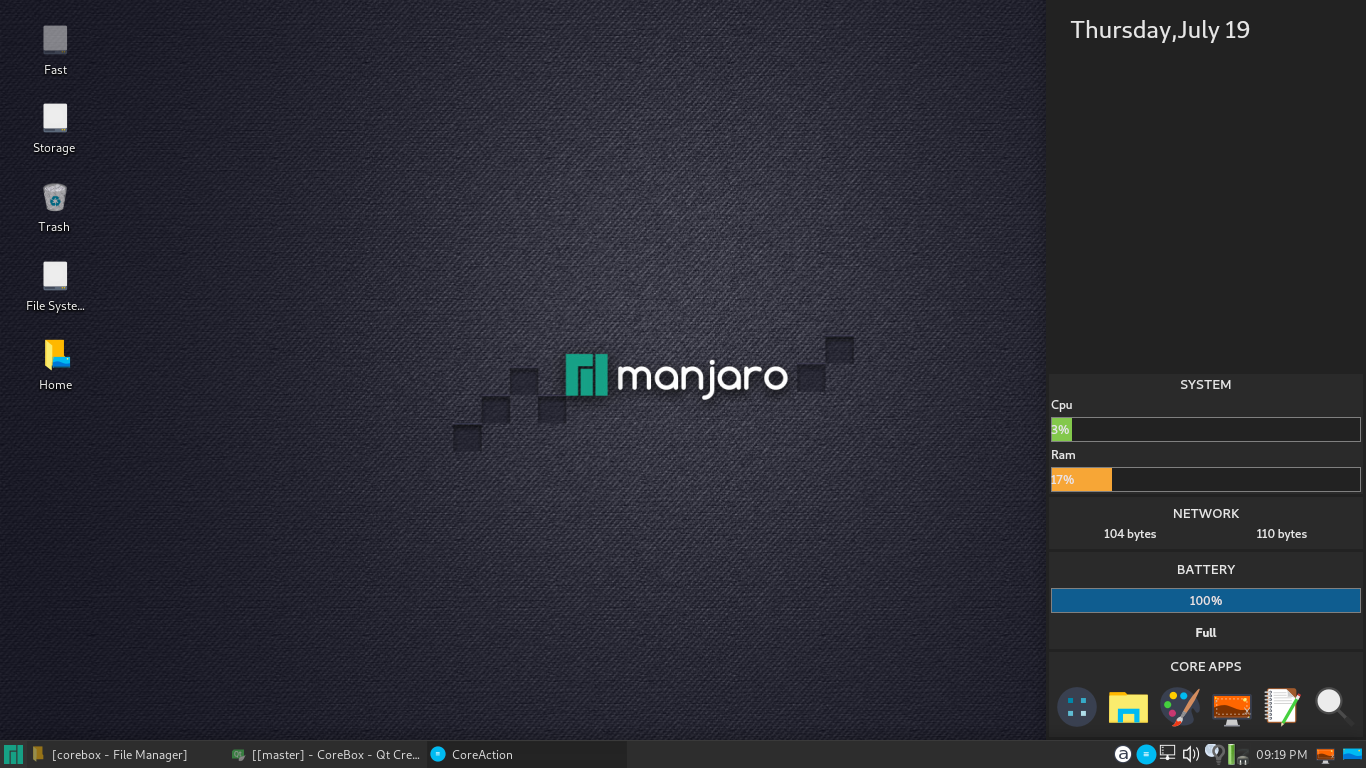
Task: Click the blue show desktop panel icon
Action: [1353, 754]
